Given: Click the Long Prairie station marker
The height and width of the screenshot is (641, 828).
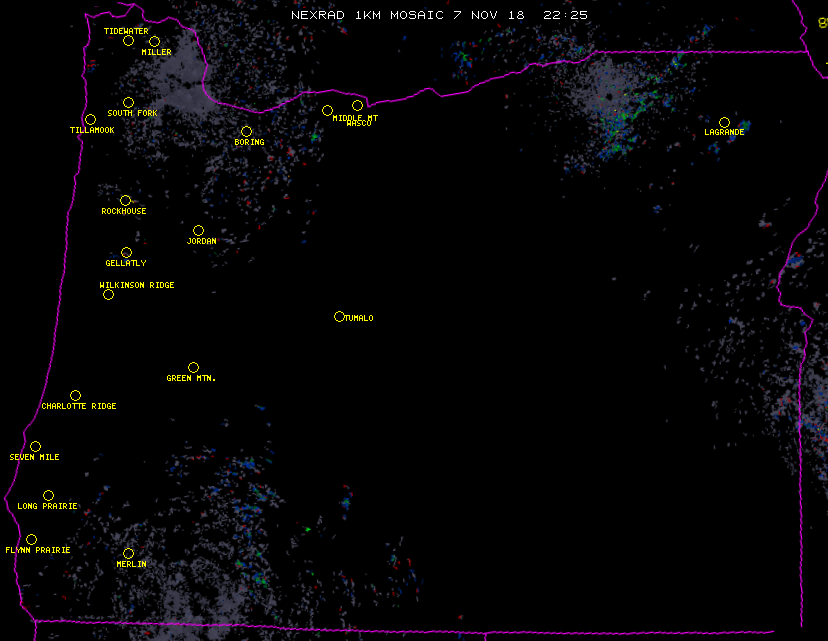Looking at the screenshot, I should click(48, 496).
